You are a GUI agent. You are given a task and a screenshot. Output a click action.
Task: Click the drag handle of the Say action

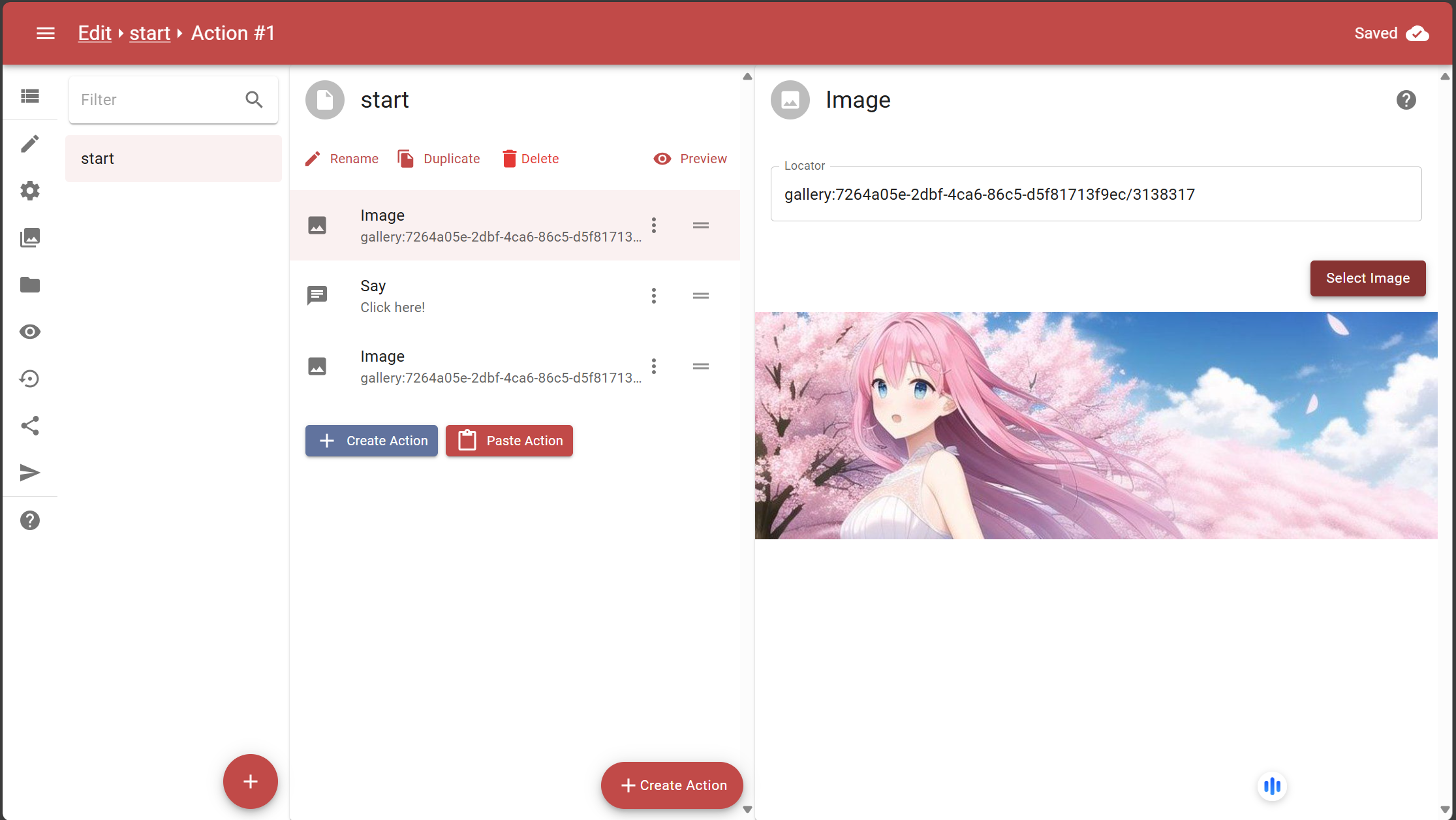[x=700, y=296]
